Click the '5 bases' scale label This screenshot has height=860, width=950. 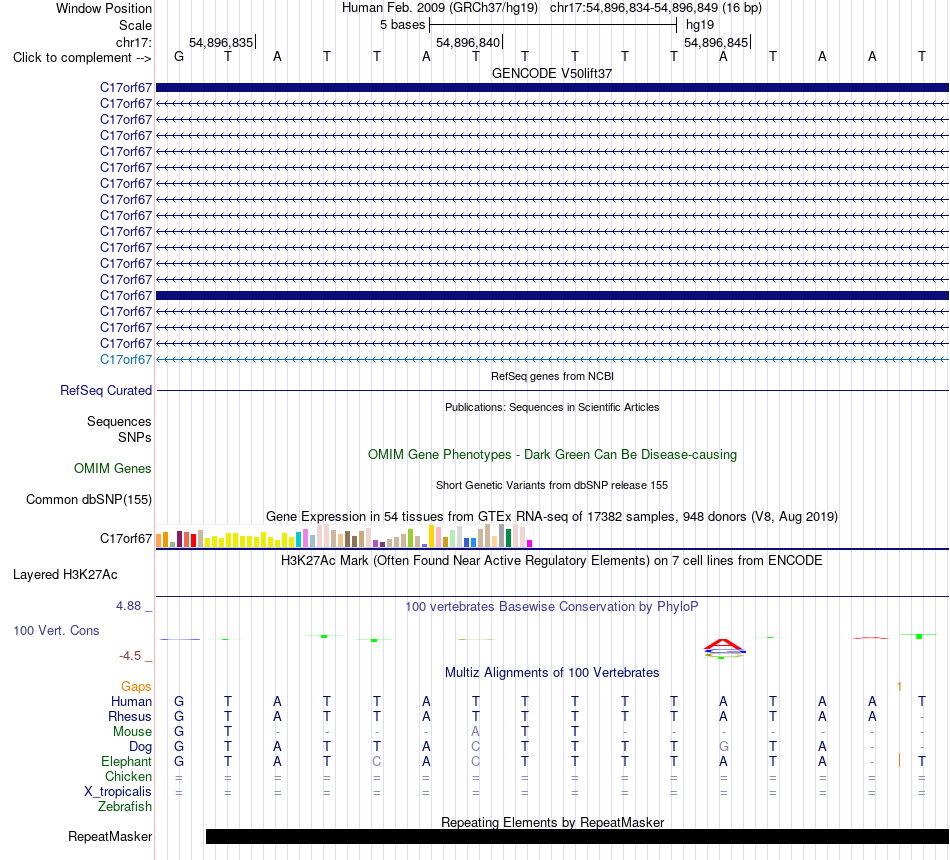click(402, 25)
